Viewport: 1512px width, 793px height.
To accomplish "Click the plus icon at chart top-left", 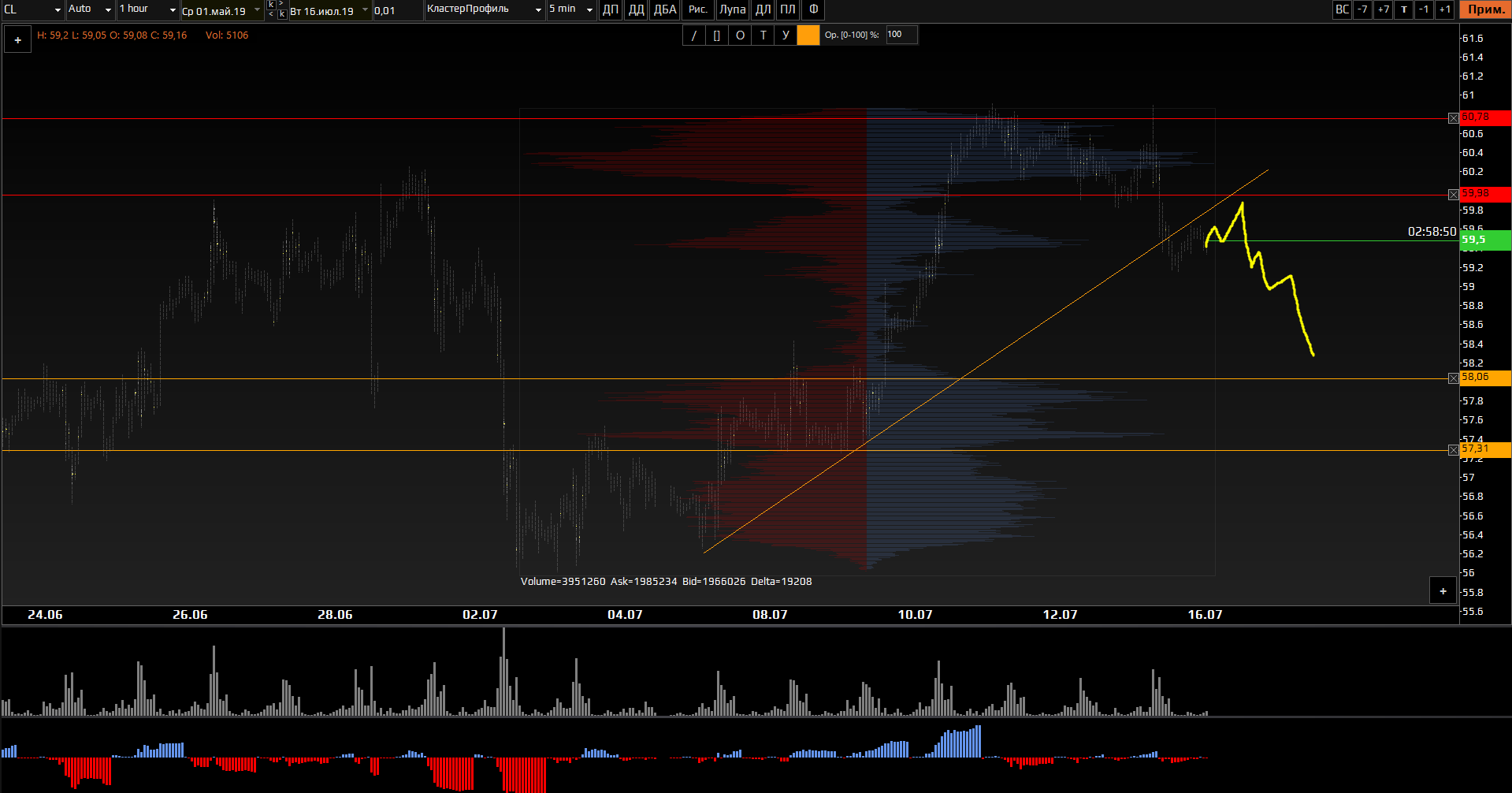I will tap(17, 39).
